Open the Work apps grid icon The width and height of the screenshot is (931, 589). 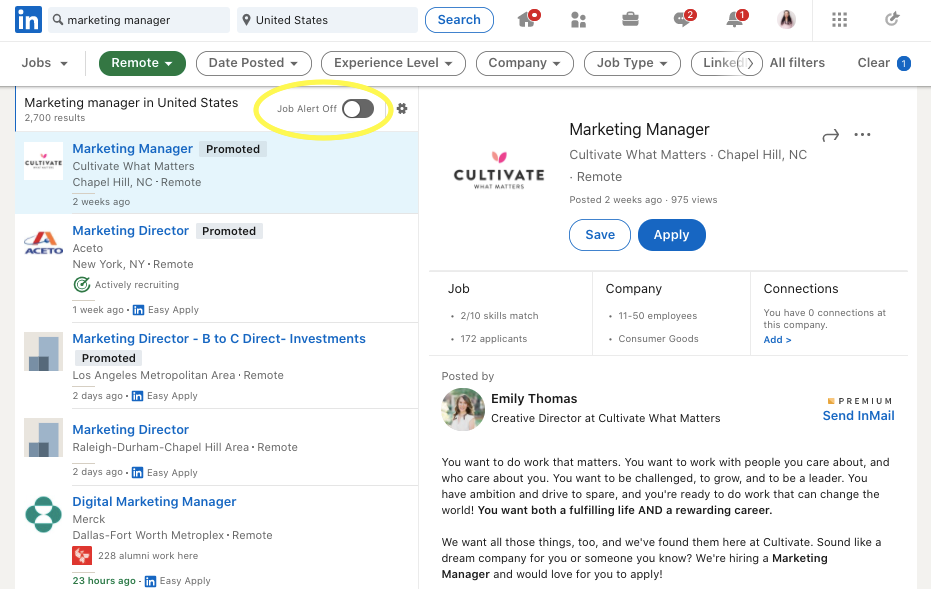pos(840,20)
